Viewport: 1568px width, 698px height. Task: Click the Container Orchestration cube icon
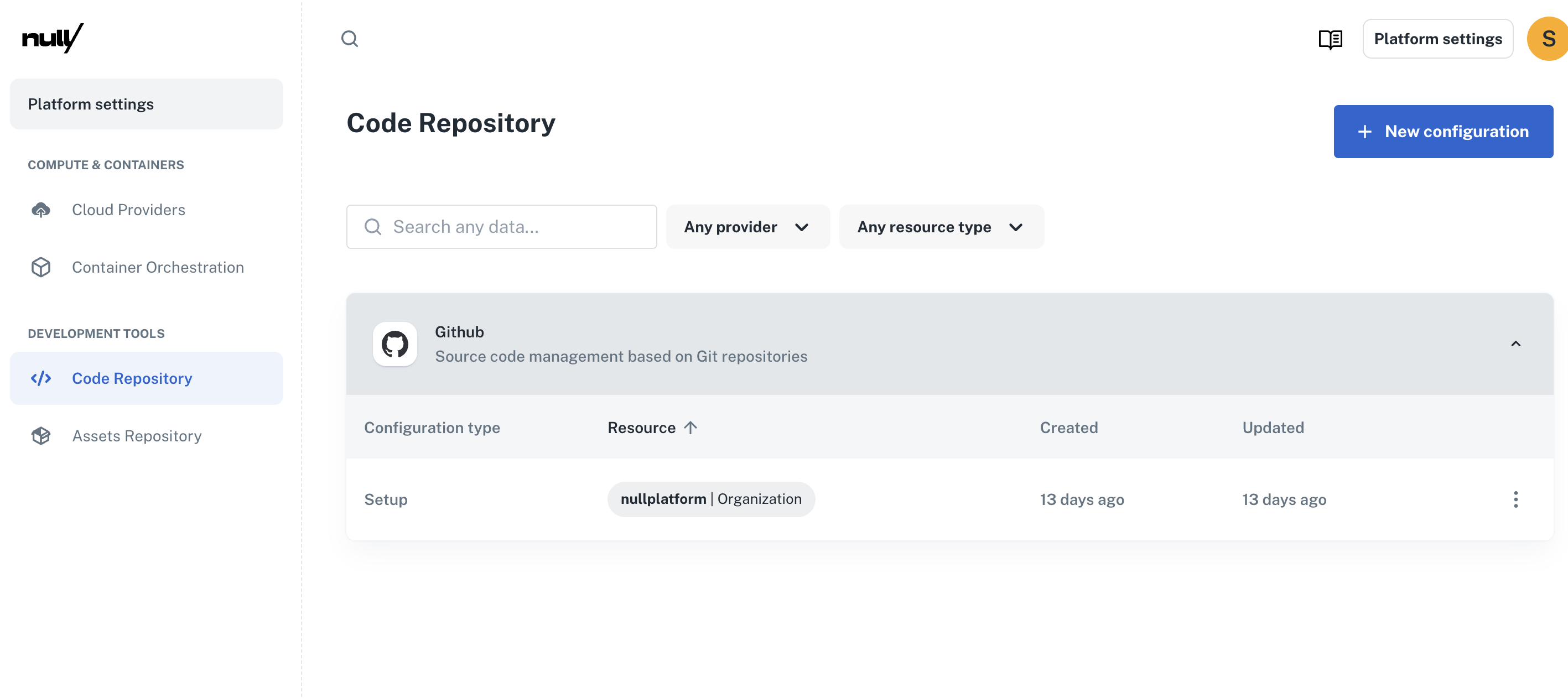[x=41, y=267]
